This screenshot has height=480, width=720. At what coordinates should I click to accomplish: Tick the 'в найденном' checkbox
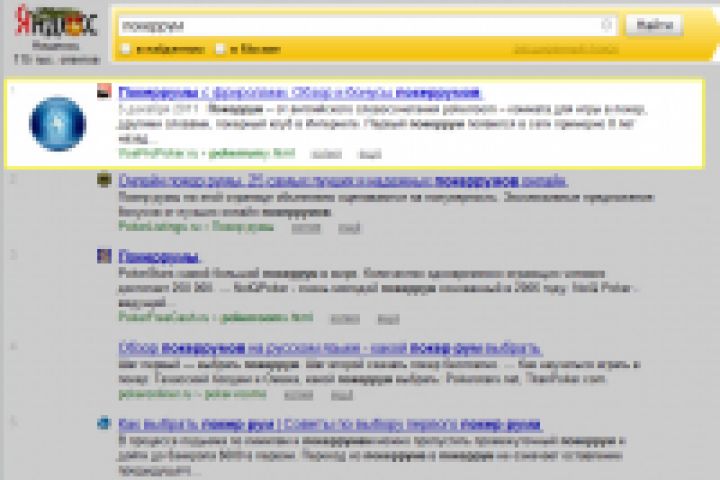point(125,49)
